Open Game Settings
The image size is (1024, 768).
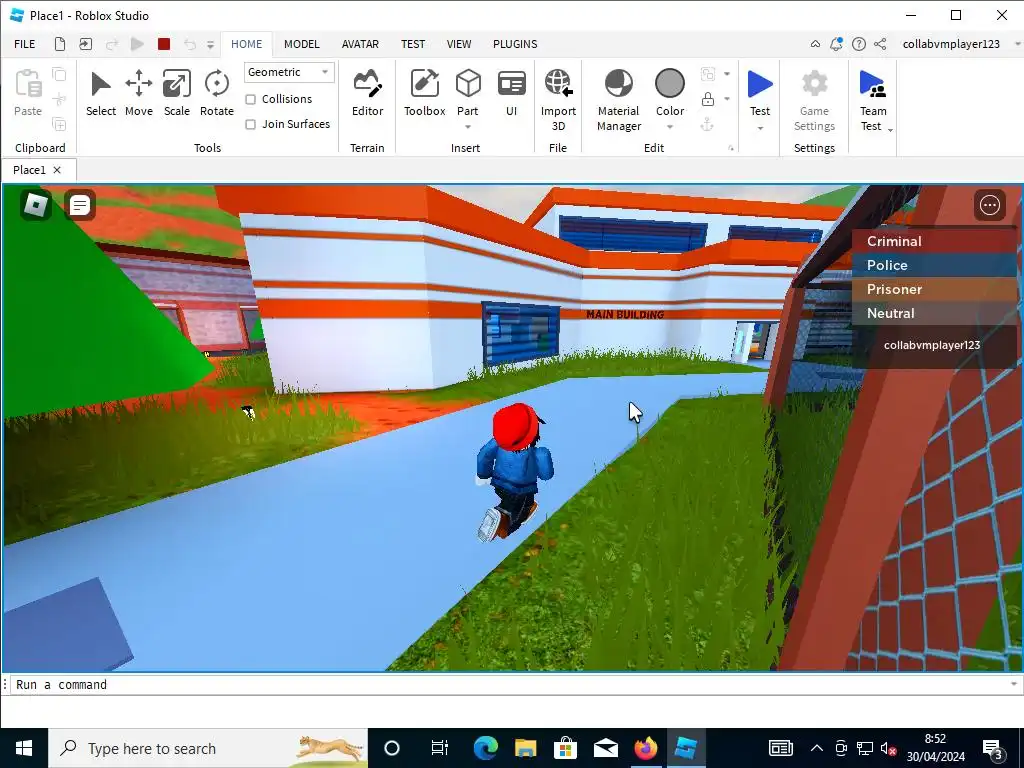point(814,100)
